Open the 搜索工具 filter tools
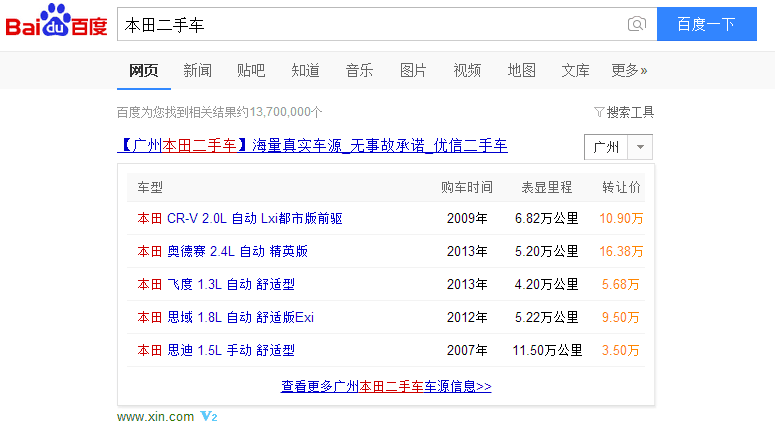 tap(624, 112)
